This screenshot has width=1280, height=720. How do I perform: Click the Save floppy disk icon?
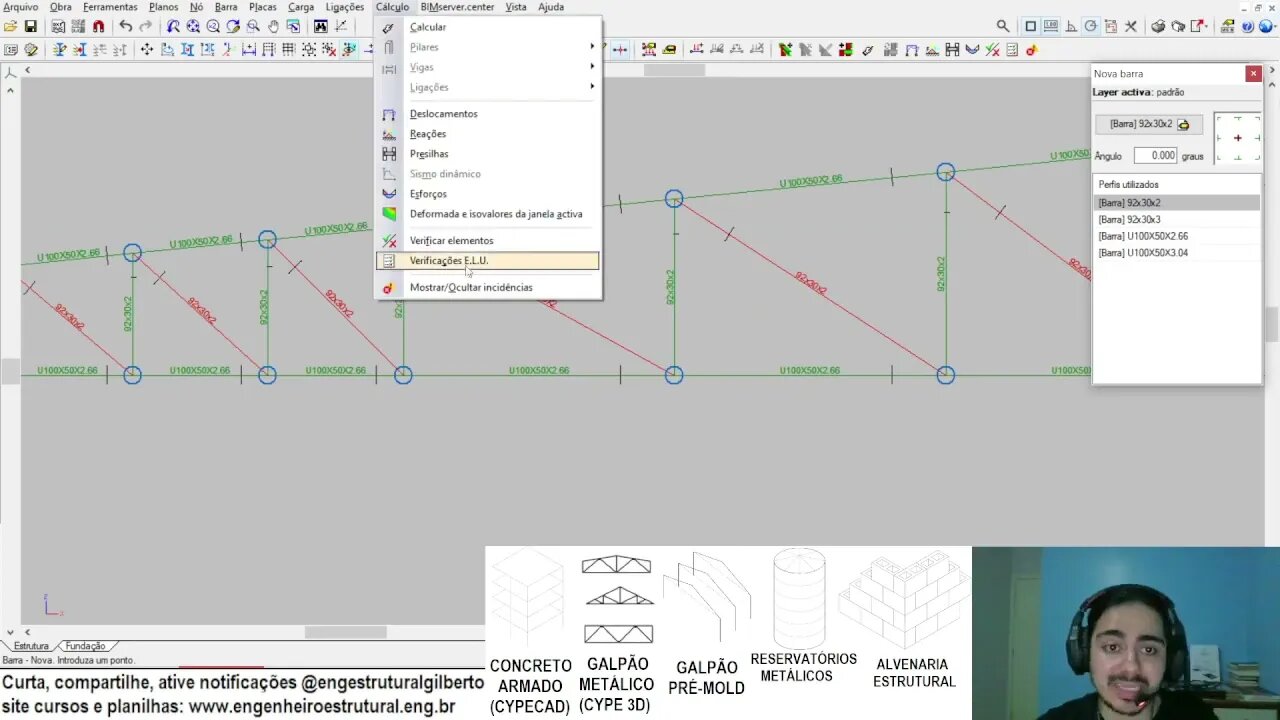click(31, 27)
